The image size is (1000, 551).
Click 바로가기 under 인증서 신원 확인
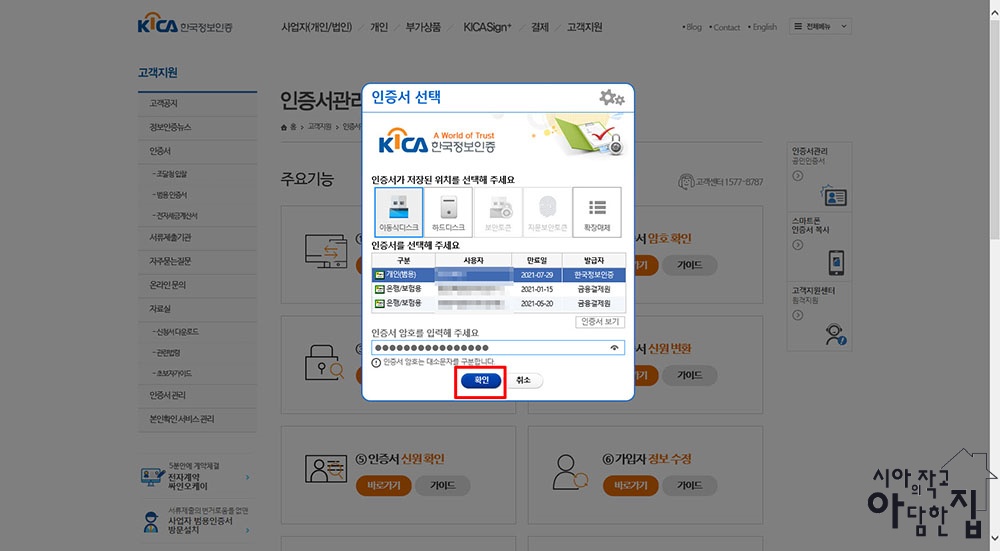[x=384, y=485]
